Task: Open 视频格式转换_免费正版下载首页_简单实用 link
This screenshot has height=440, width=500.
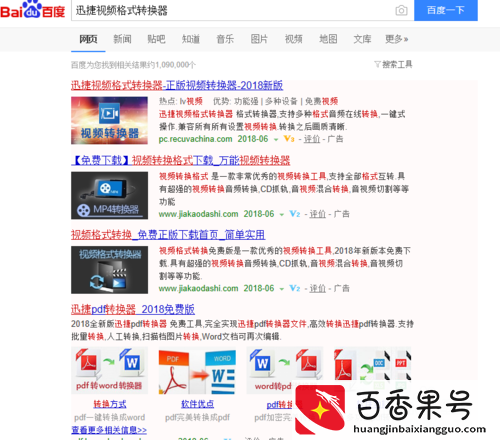Action: [x=168, y=235]
